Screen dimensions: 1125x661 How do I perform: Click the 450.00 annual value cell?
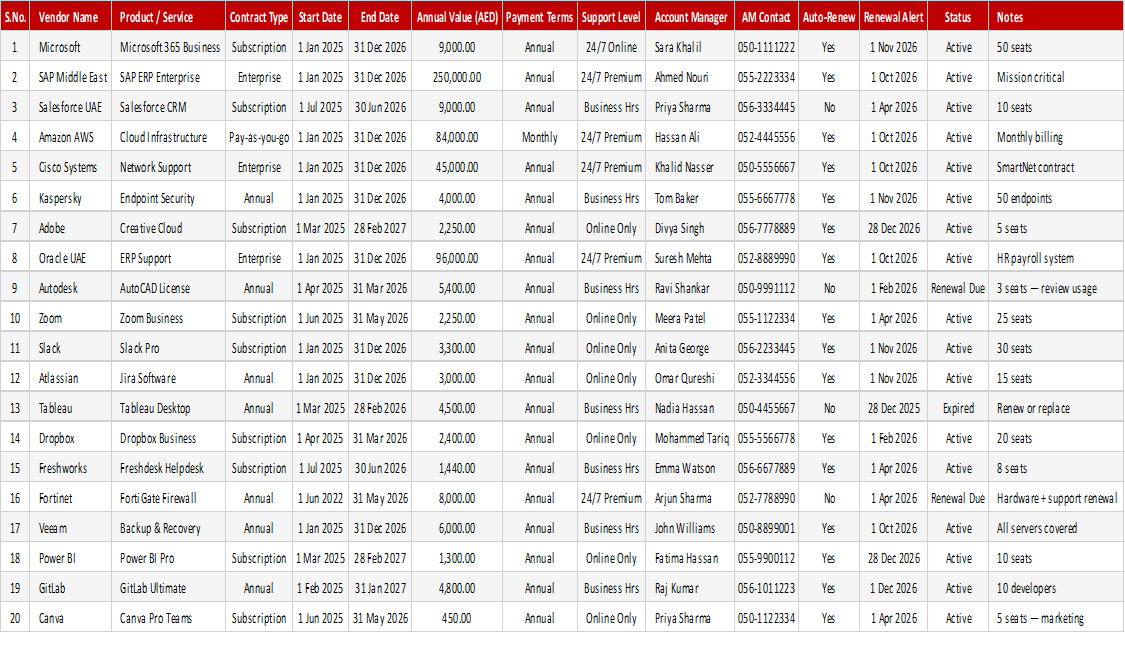click(457, 619)
